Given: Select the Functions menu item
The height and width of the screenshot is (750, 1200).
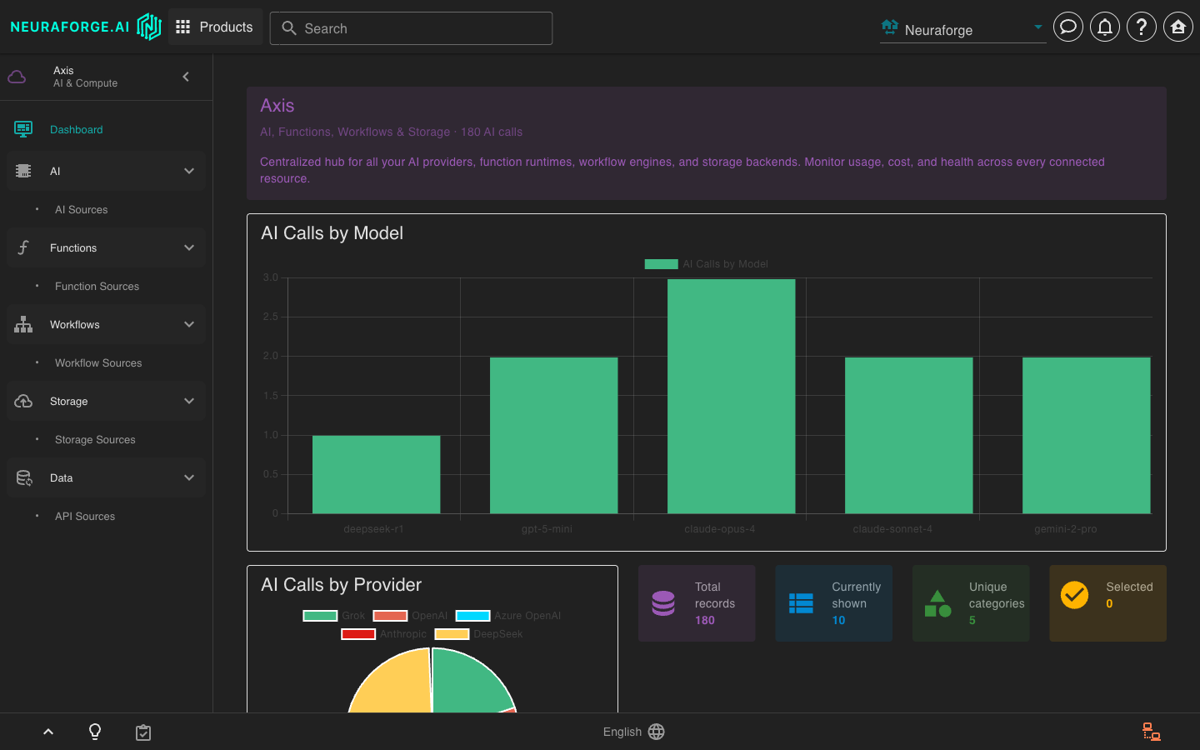Looking at the screenshot, I should click(x=106, y=248).
